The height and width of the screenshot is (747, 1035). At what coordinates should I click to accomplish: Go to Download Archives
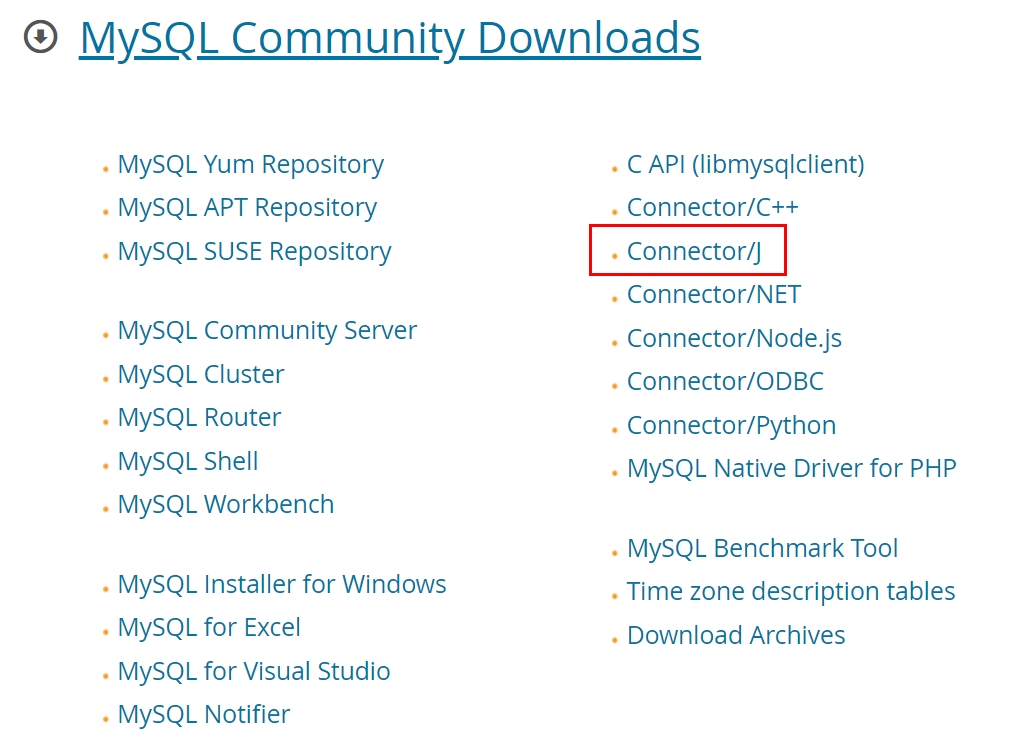click(x=736, y=635)
